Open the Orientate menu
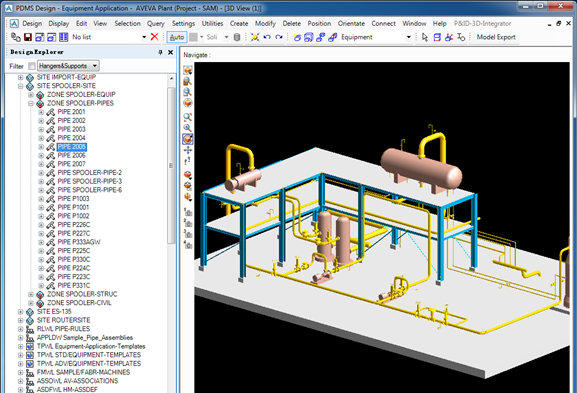The height and width of the screenshot is (393, 577). 351,24
